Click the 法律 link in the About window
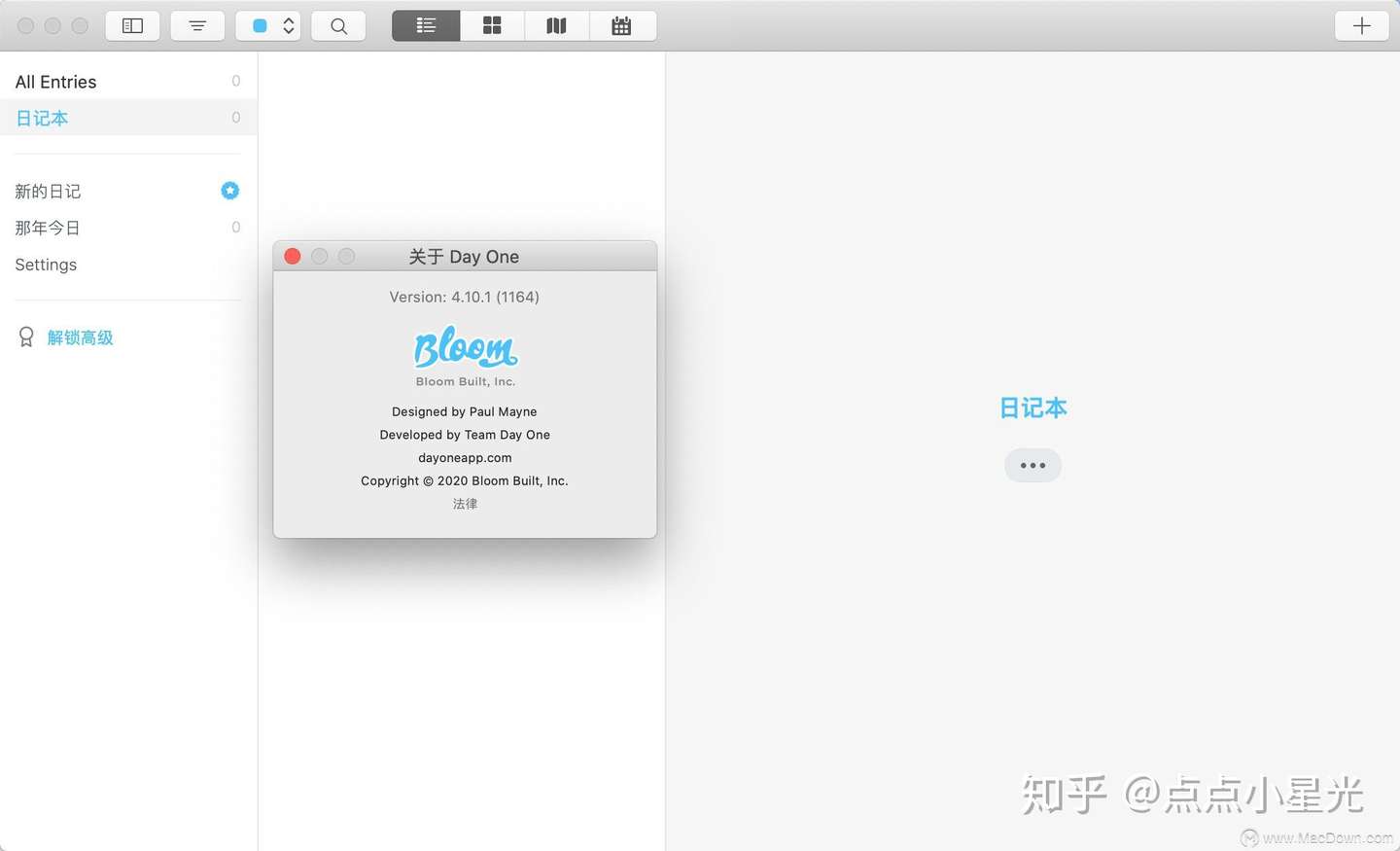Screen dimensions: 1400x851 tap(465, 504)
